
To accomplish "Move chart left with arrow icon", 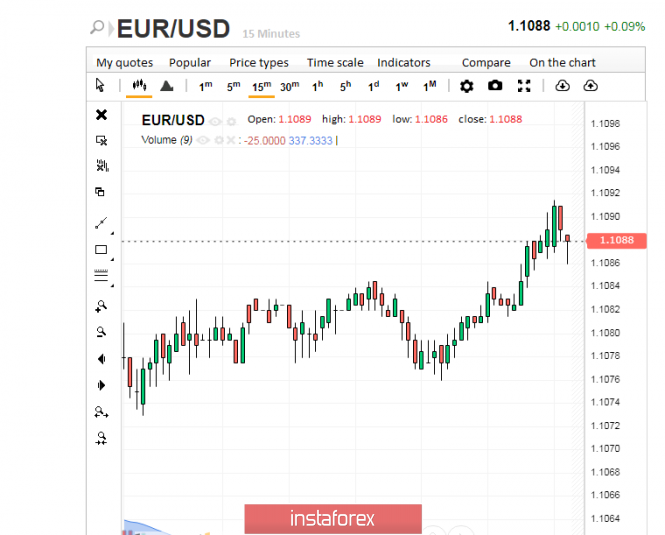I will [101, 359].
